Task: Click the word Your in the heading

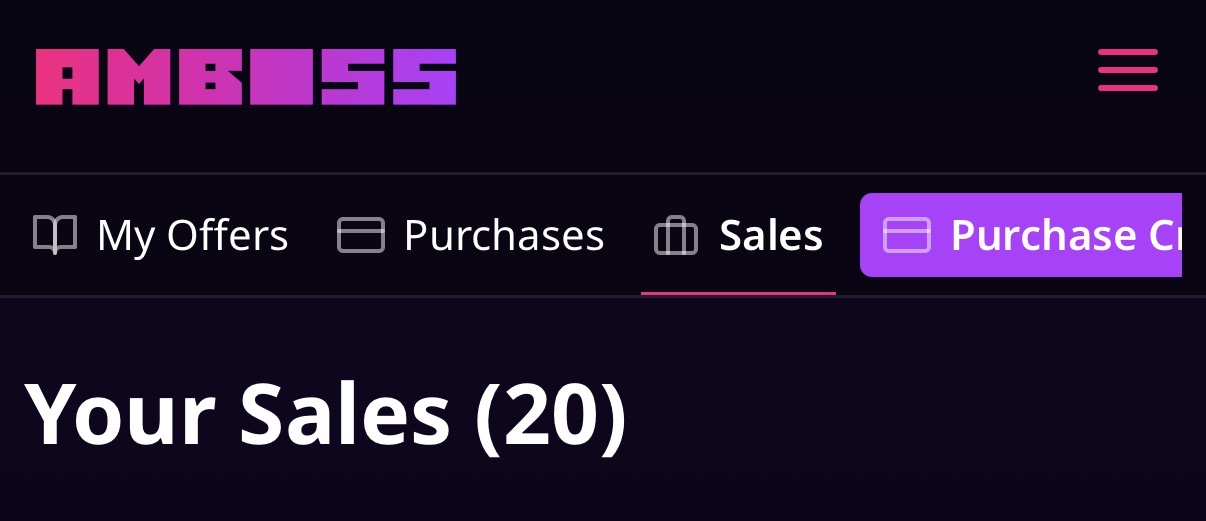Action: coord(120,413)
